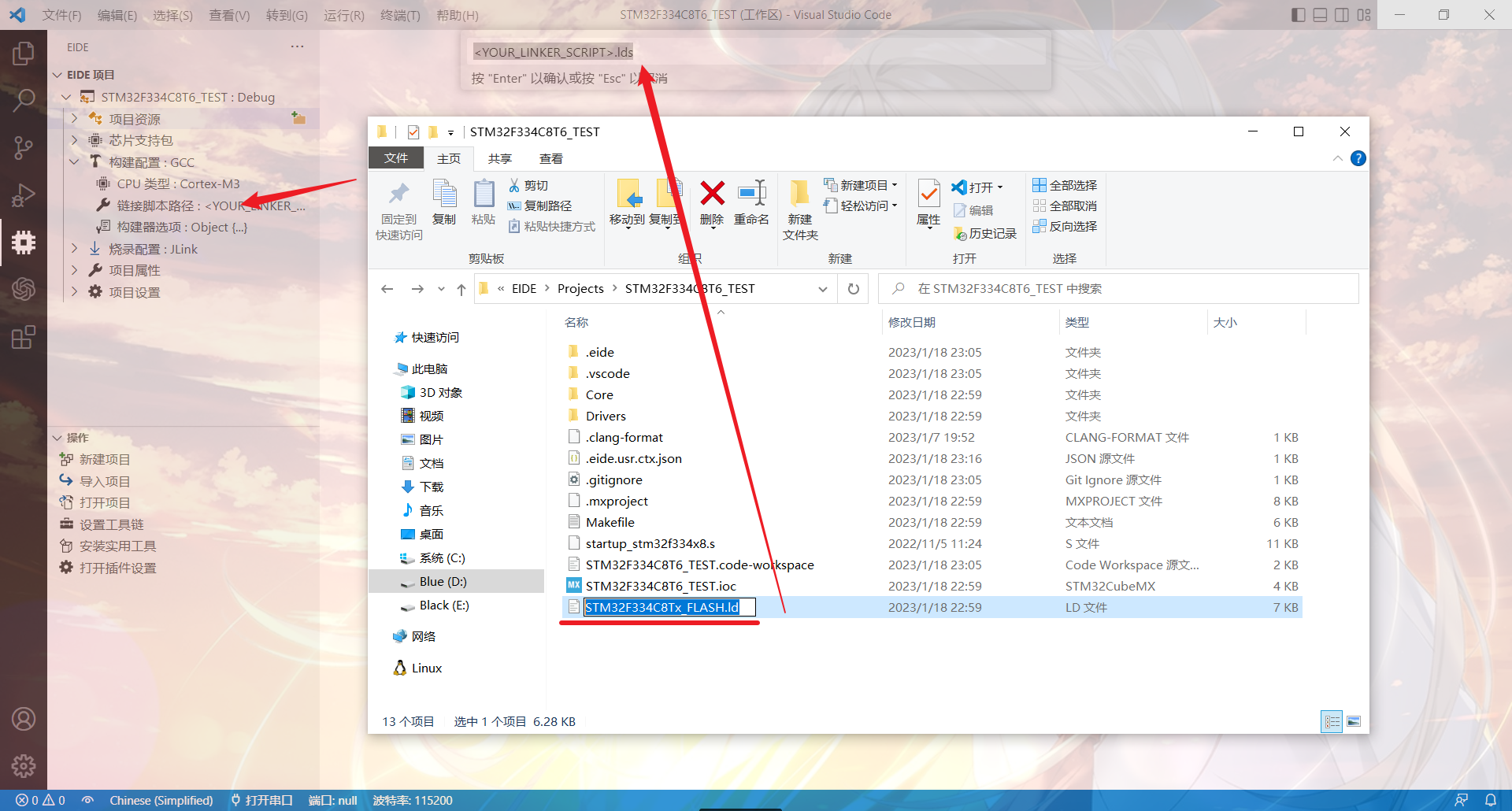The image size is (1512, 811).
Task: Select startup_stm32f334x8.s file row
Action: pyautogui.click(x=933, y=543)
